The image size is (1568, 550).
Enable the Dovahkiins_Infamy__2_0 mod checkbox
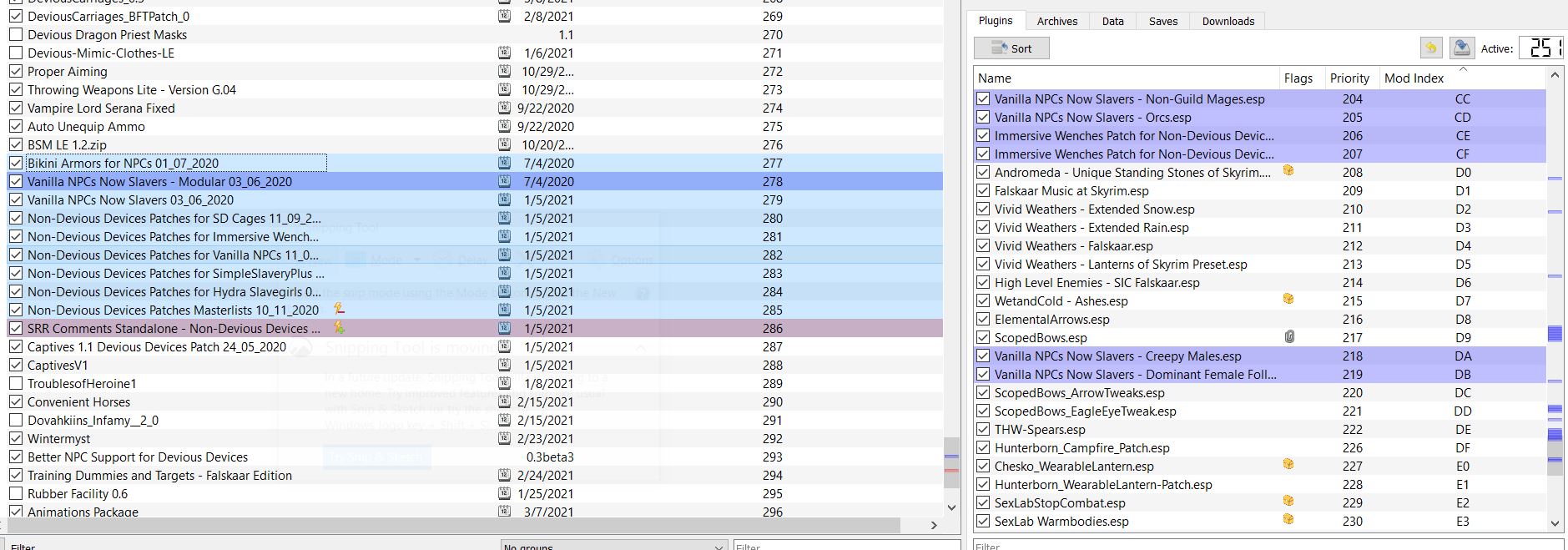click(16, 420)
